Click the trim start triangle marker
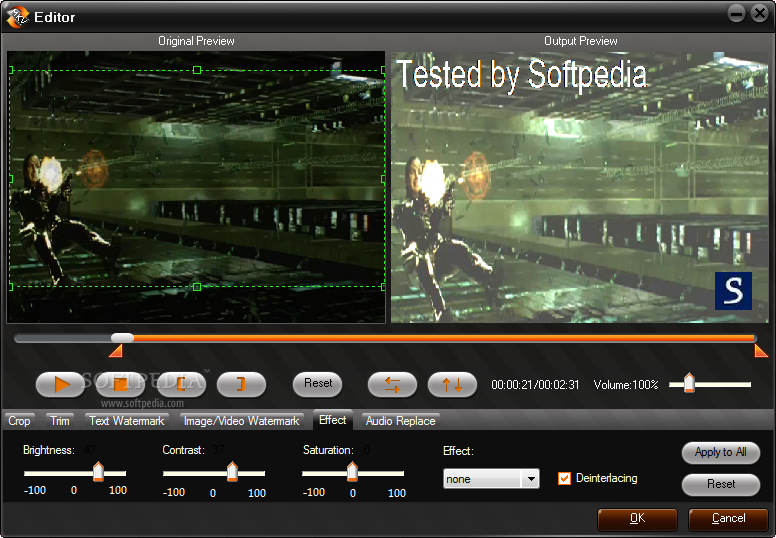 tap(116, 350)
